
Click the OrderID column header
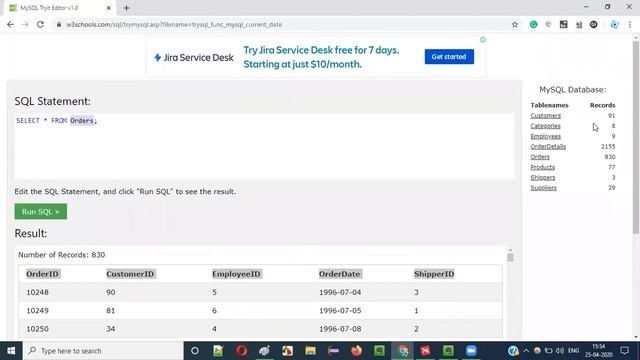click(x=42, y=274)
